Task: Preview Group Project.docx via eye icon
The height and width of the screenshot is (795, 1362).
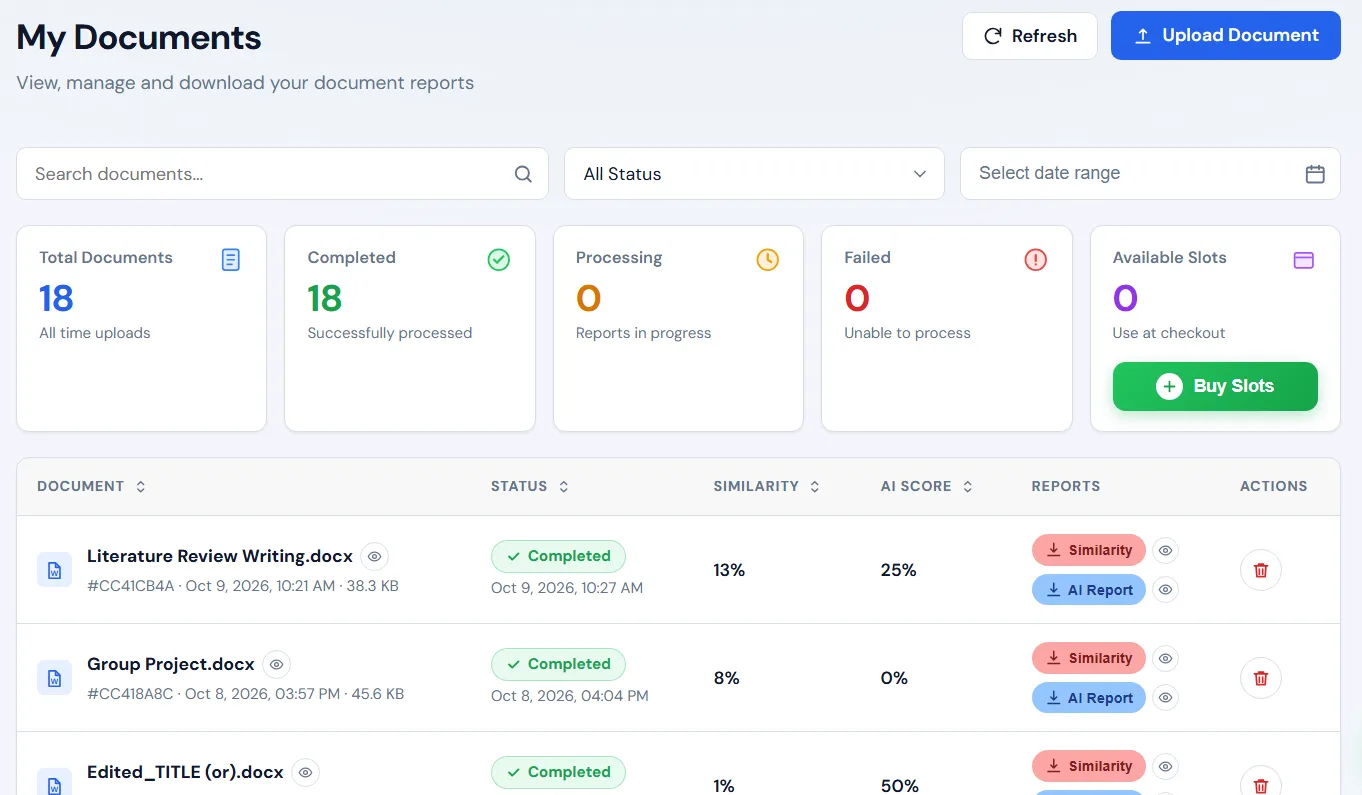Action: click(x=277, y=664)
